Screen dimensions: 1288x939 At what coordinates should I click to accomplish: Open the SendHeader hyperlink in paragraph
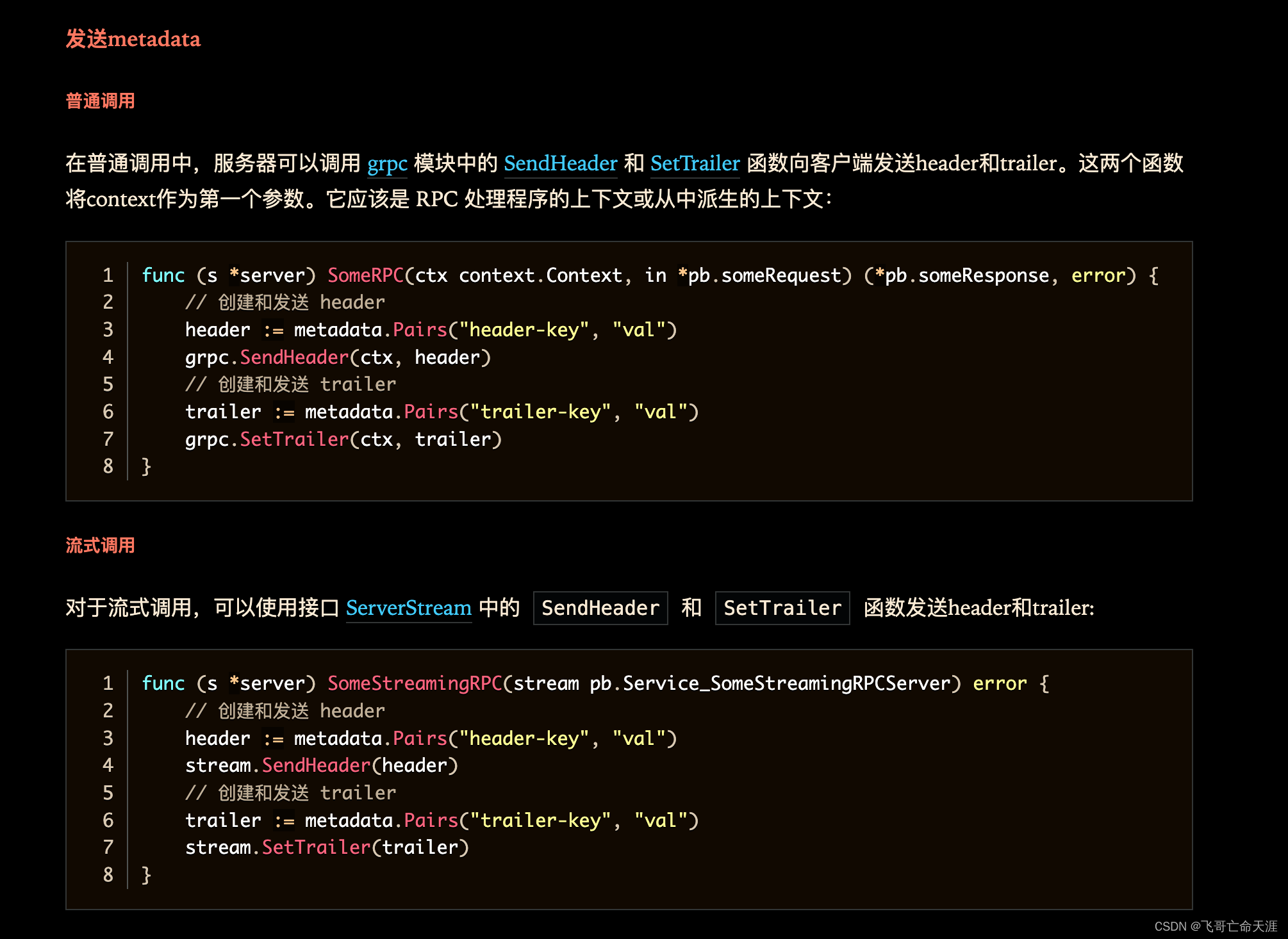561,163
